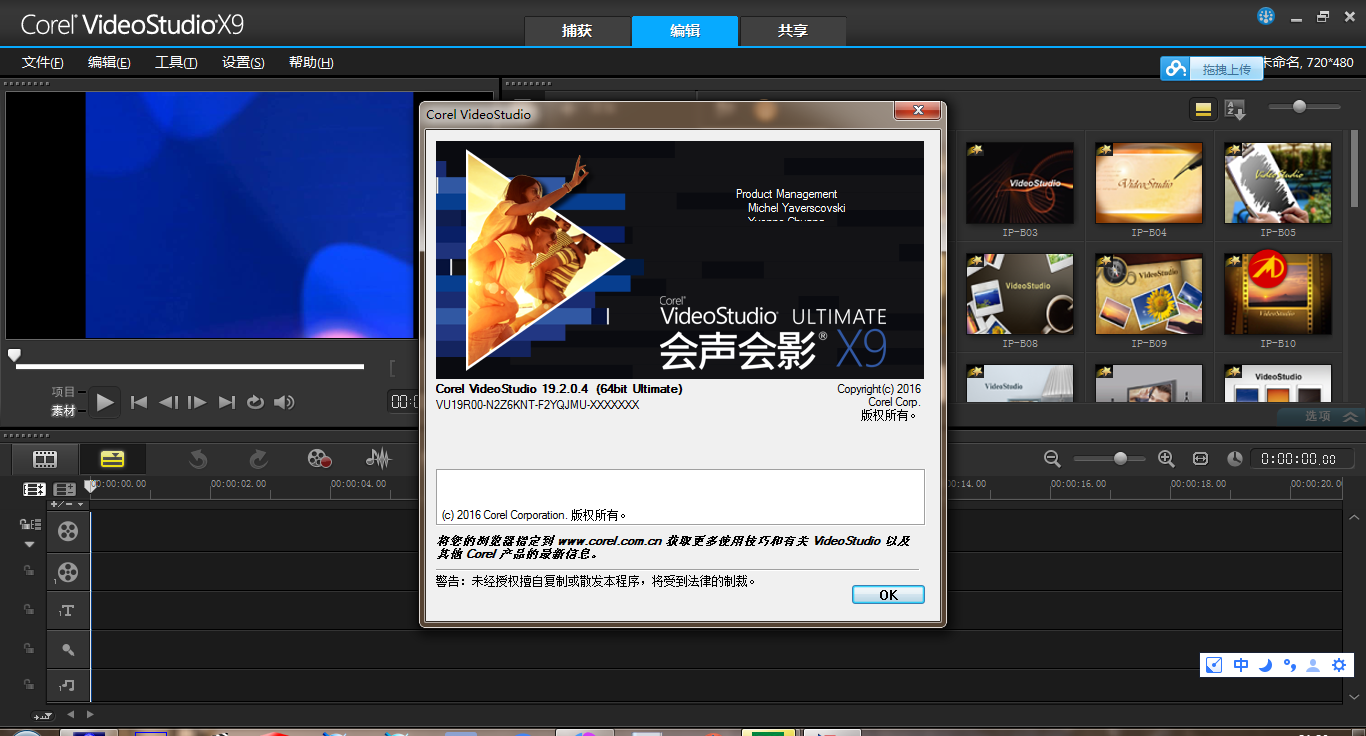The width and height of the screenshot is (1366, 736).
Task: Switch to the 捕获 tab
Action: 577,31
